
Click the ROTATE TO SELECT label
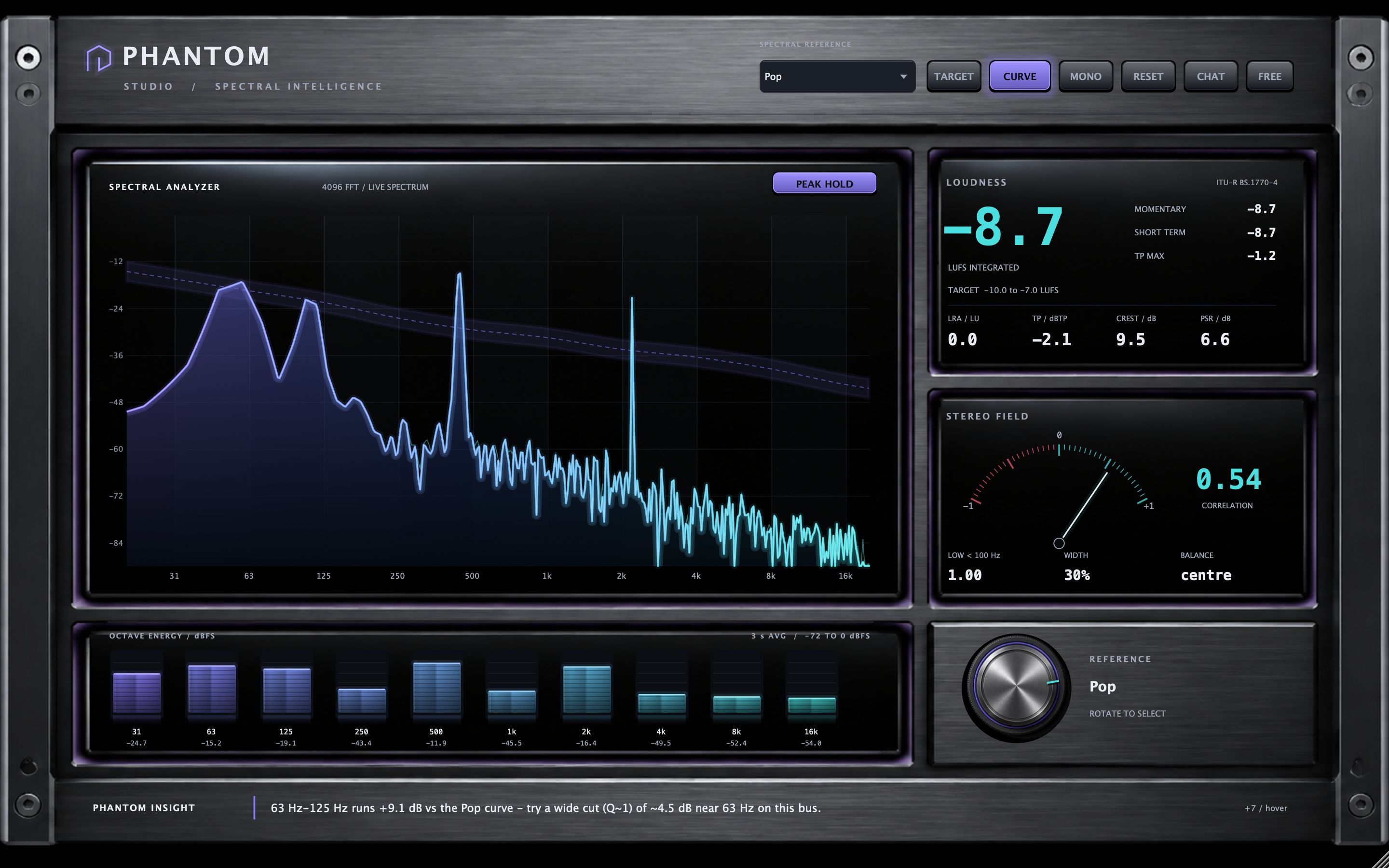coord(1127,714)
